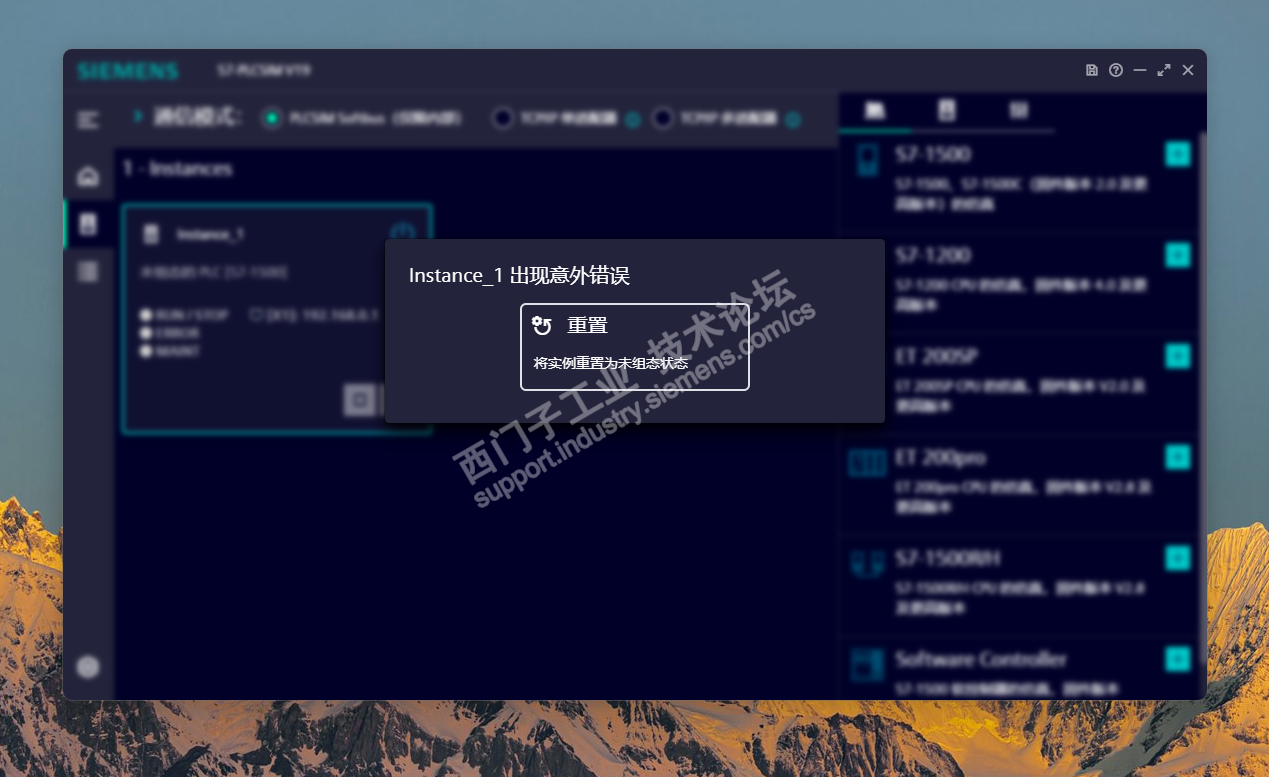This screenshot has width=1269, height=777.
Task: Select the second TCP/IP radio button
Action: pos(662,118)
